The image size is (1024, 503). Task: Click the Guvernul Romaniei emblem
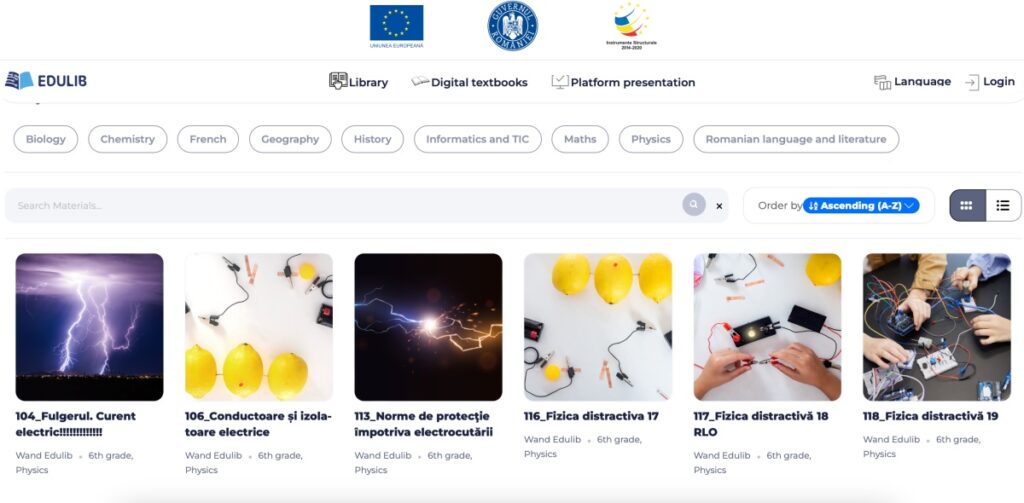coord(512,26)
